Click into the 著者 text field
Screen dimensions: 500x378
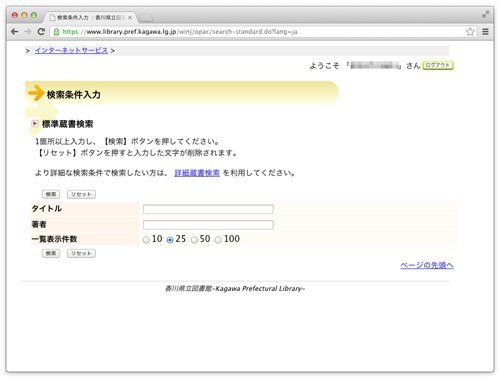(208, 225)
